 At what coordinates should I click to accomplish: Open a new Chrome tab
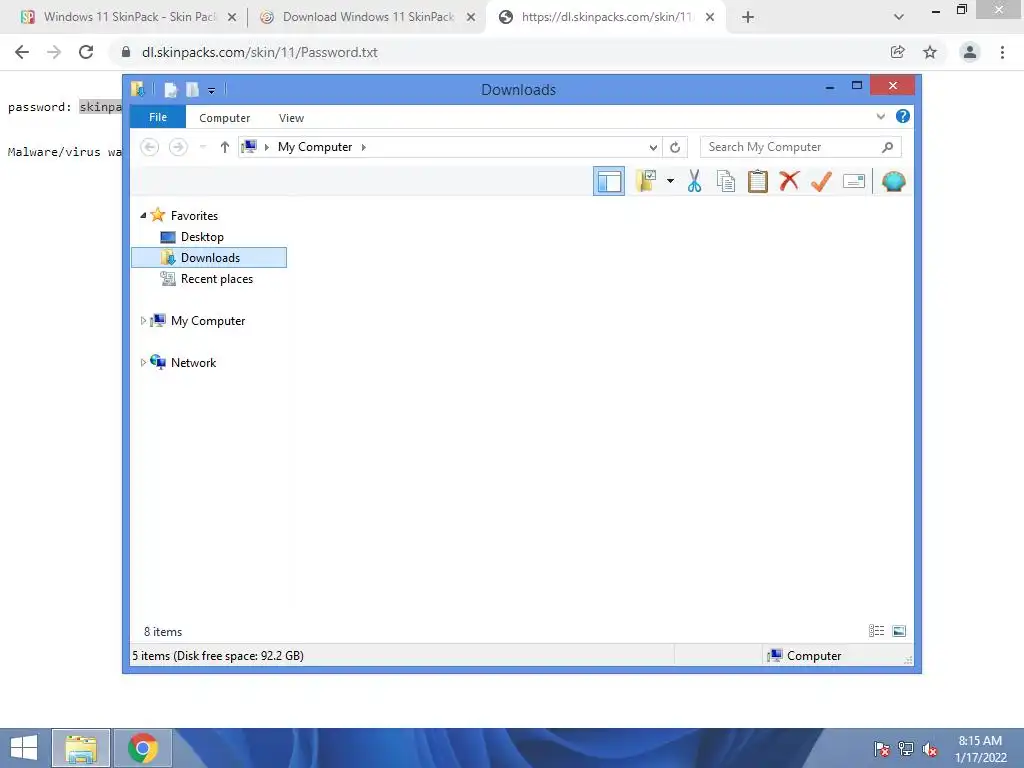[748, 18]
